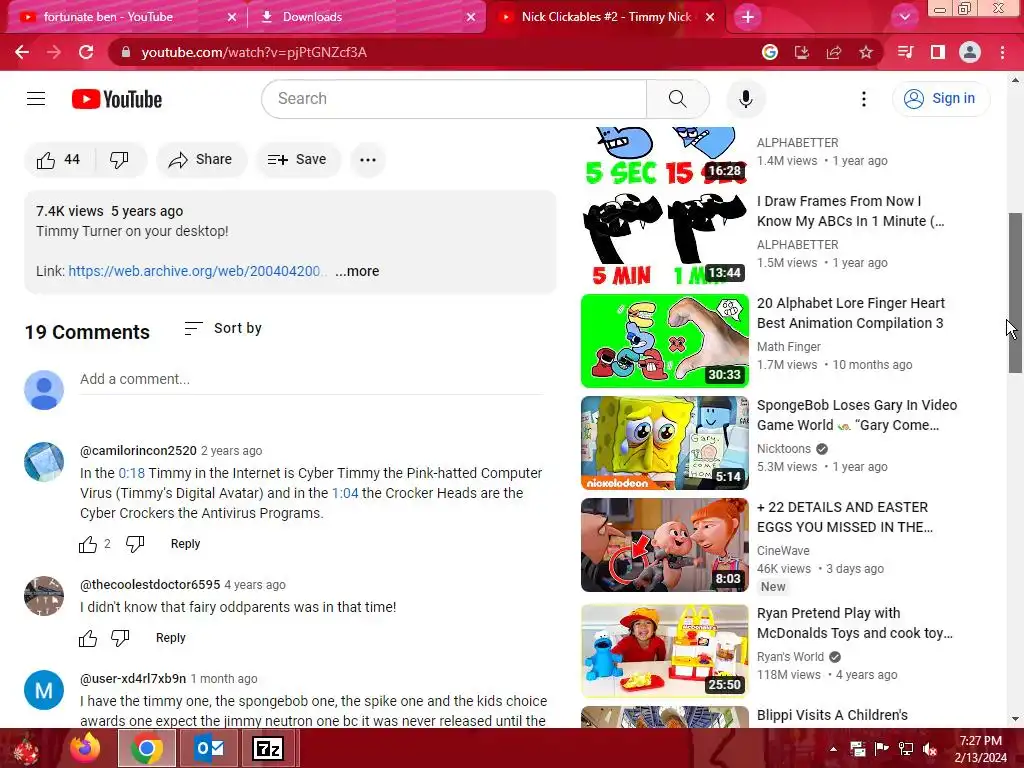Open I Draw Frames From Now video title
The height and width of the screenshot is (768, 1024).
tap(850, 211)
